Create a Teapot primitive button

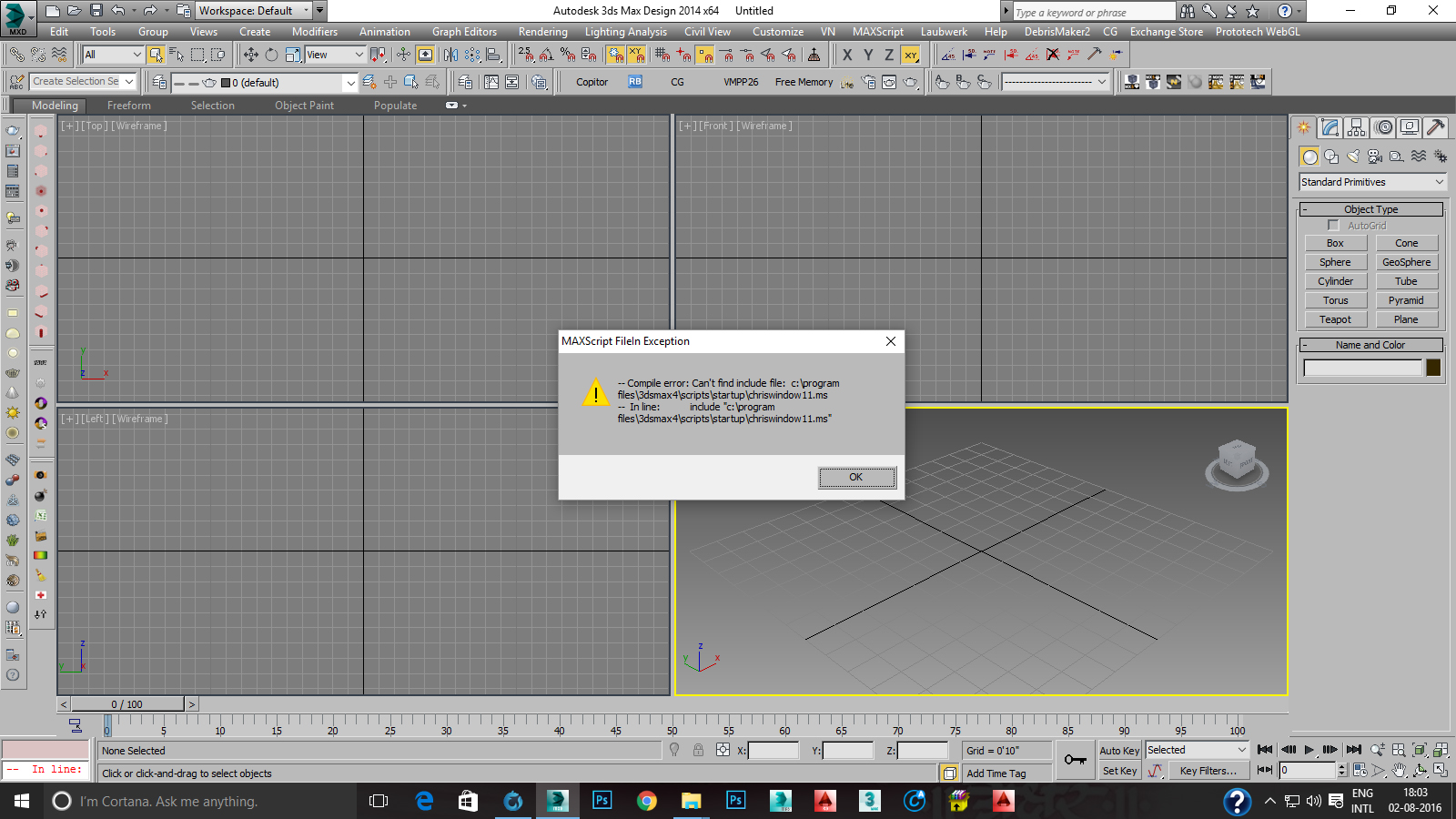1335,319
